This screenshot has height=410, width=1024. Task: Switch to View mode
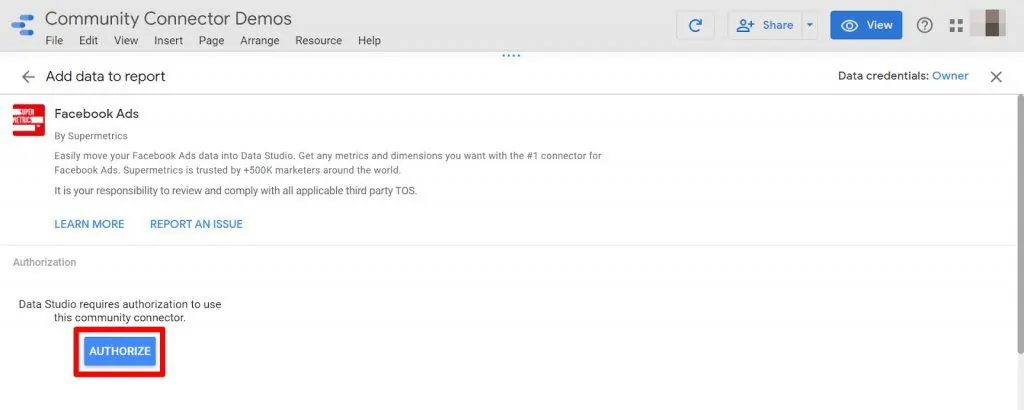[x=866, y=25]
